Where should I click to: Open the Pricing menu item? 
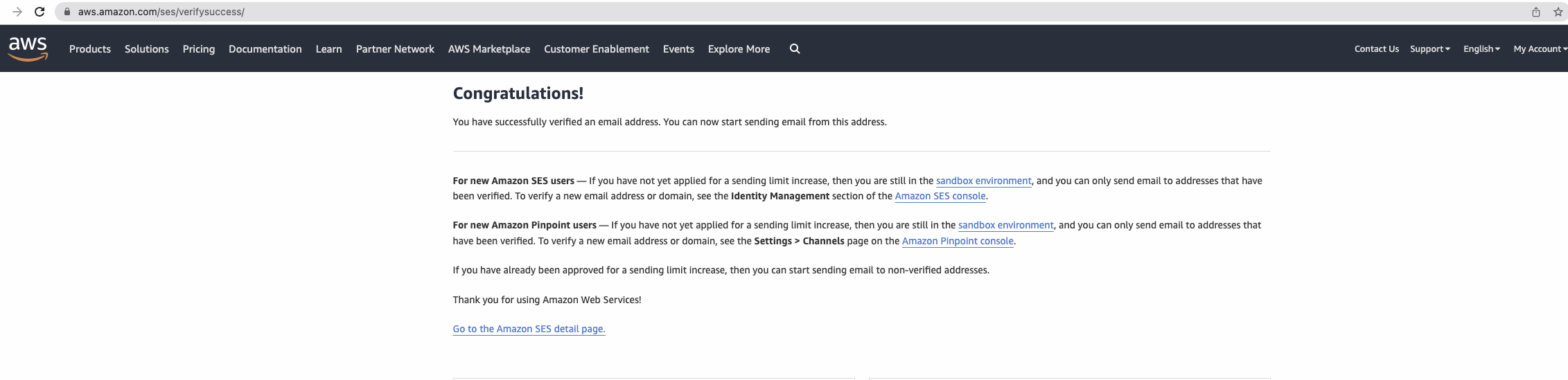pos(199,48)
